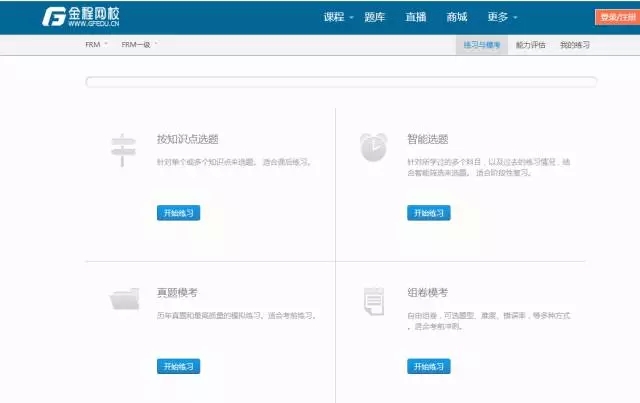The width and height of the screenshot is (640, 403).
Task: Click the 组卷模考 heading
Action: click(427, 293)
